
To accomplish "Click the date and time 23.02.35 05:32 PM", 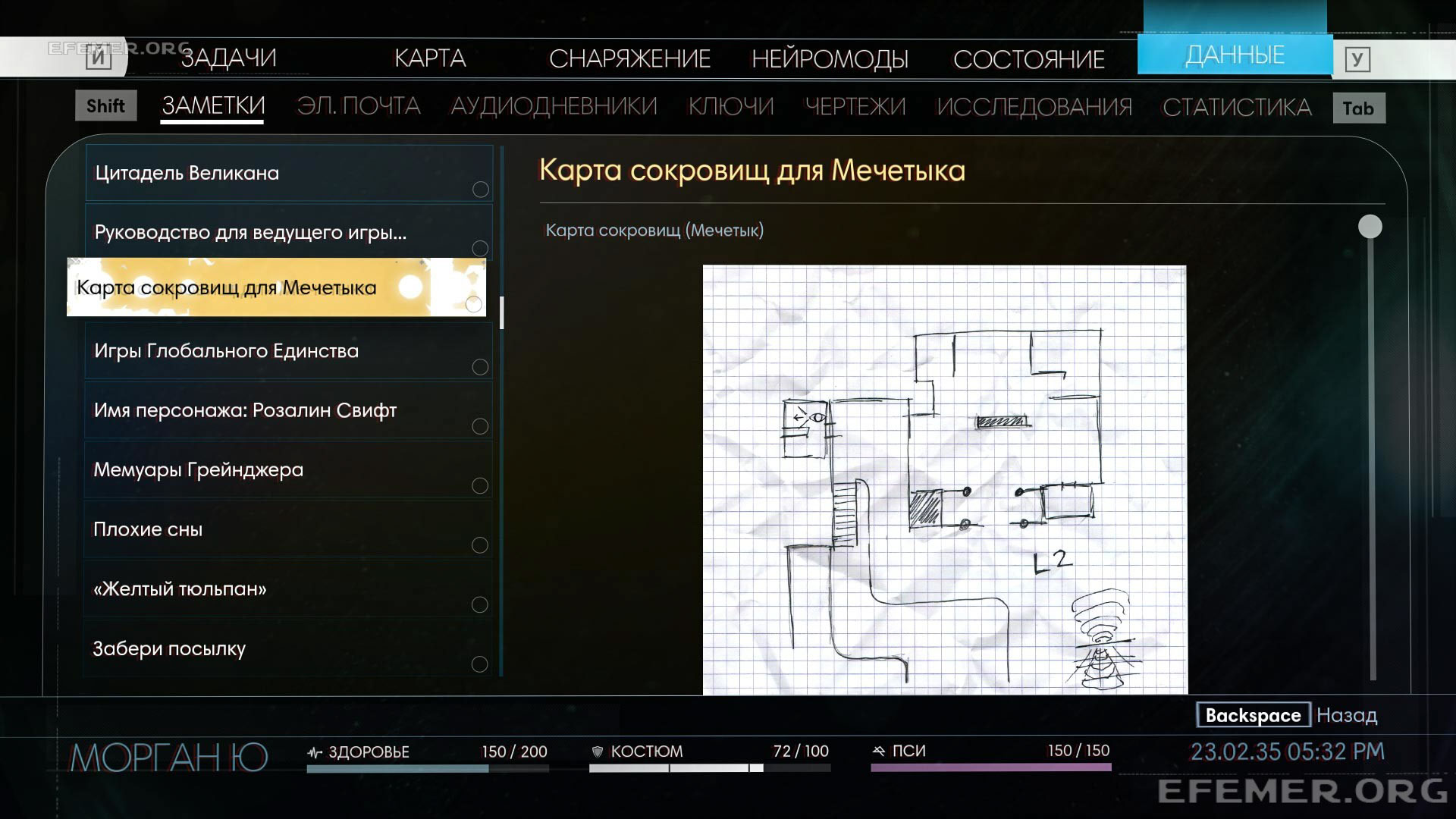I will pyautogui.click(x=1288, y=752).
